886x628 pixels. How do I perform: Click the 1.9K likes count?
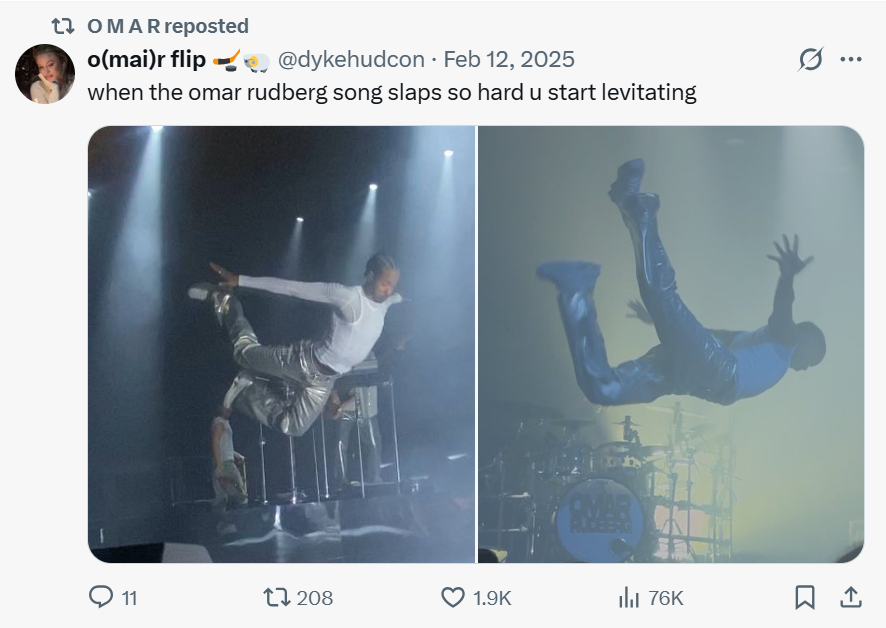click(492, 598)
